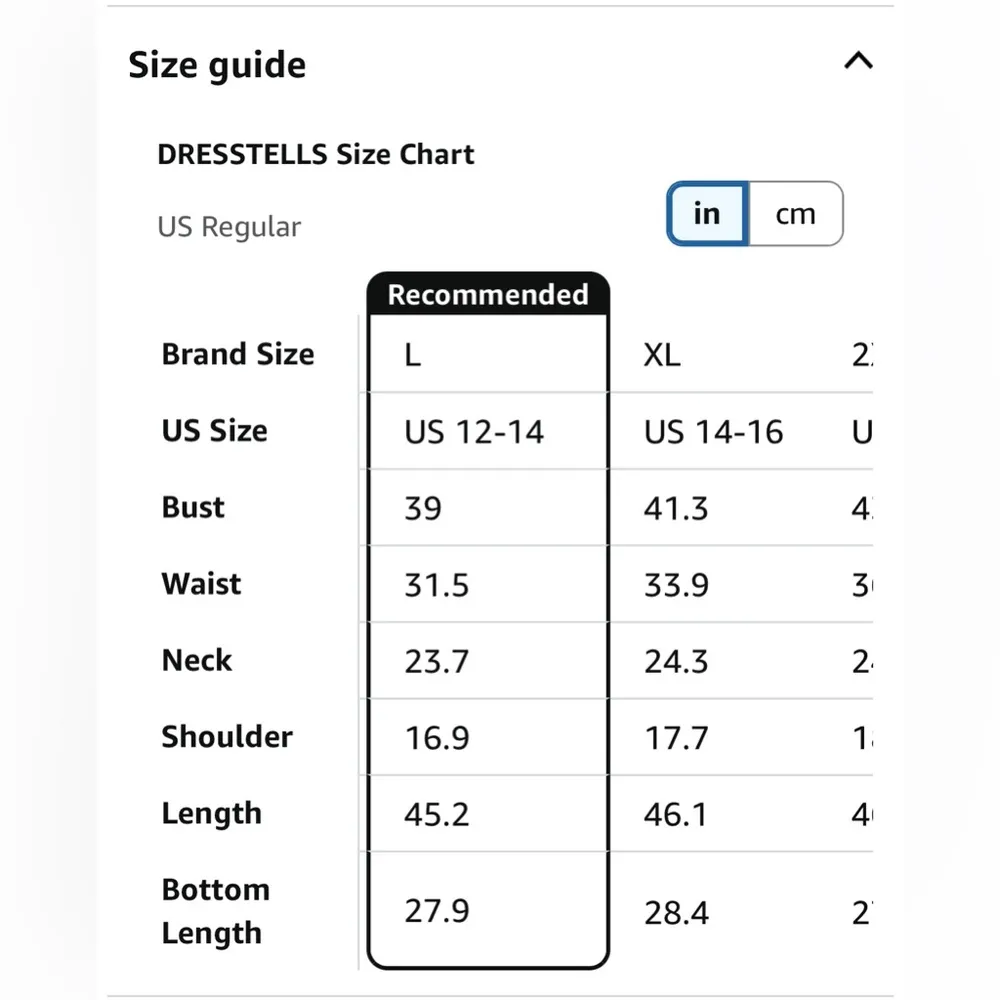Click the L length value 45.2
Screen dimensions: 1000x1000
tap(437, 814)
